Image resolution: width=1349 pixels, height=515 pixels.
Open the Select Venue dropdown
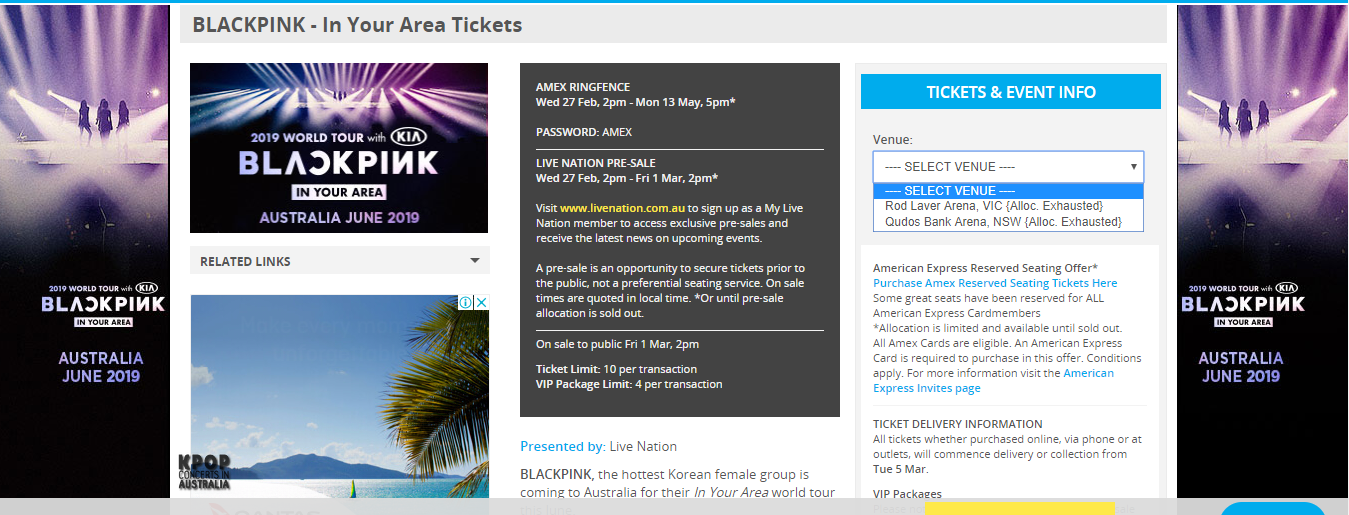pyautogui.click(x=1008, y=166)
